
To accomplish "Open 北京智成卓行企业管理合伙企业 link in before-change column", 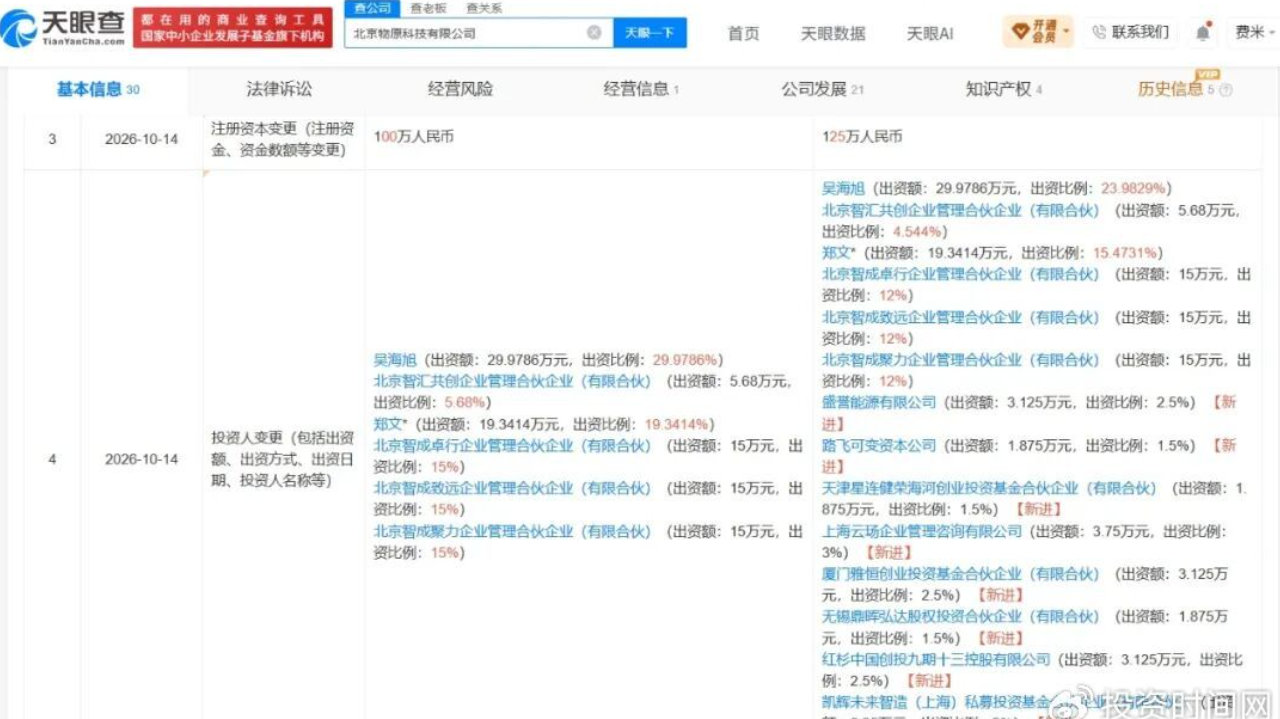I will (512, 445).
